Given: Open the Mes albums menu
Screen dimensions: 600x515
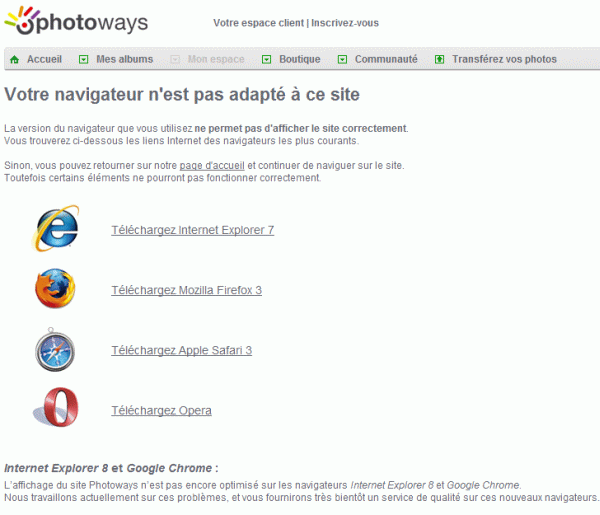Looking at the screenshot, I should pos(124,59).
